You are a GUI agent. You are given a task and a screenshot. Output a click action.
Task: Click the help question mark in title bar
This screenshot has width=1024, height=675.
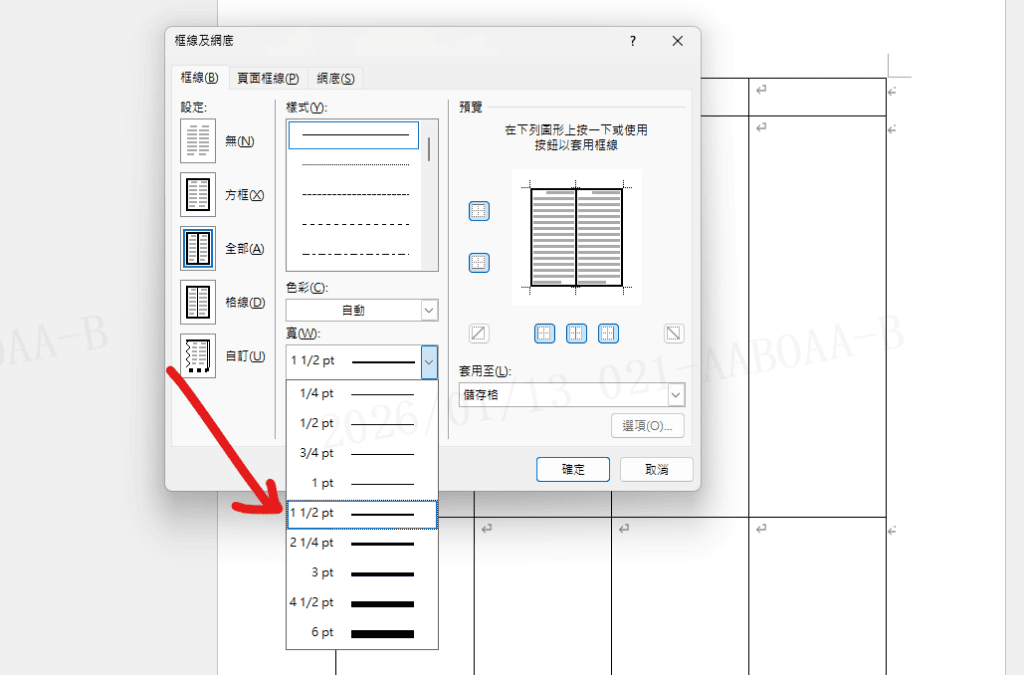[x=632, y=41]
